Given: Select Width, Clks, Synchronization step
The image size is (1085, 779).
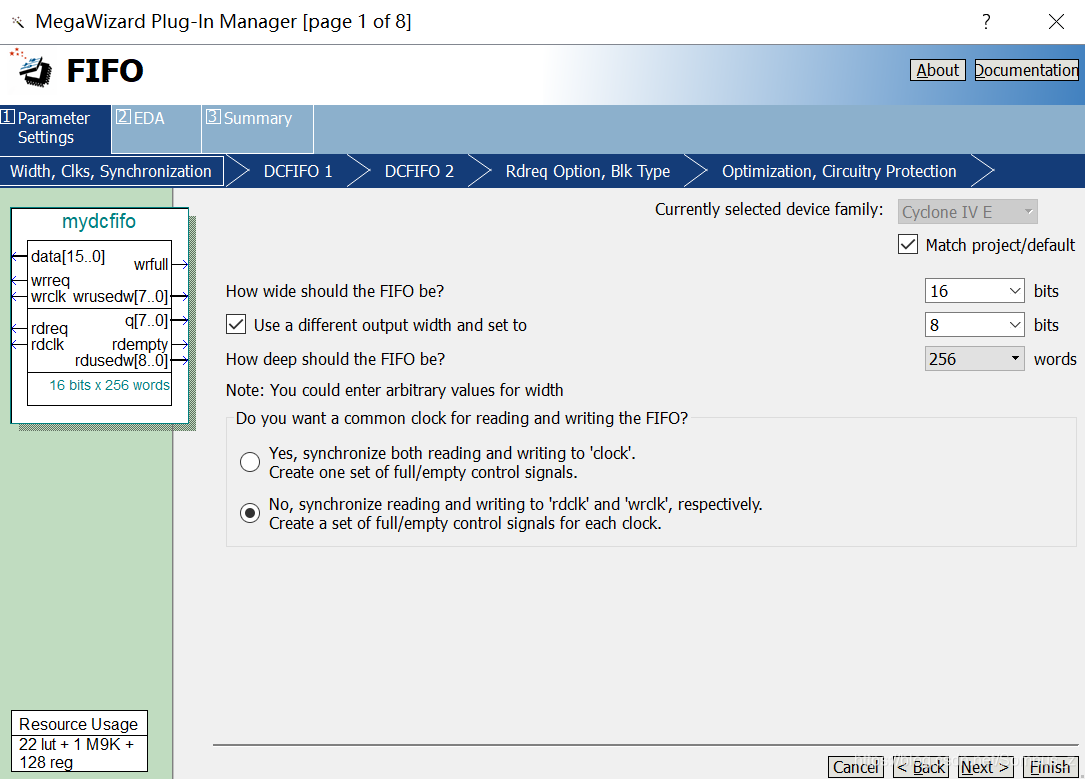Looking at the screenshot, I should (111, 171).
